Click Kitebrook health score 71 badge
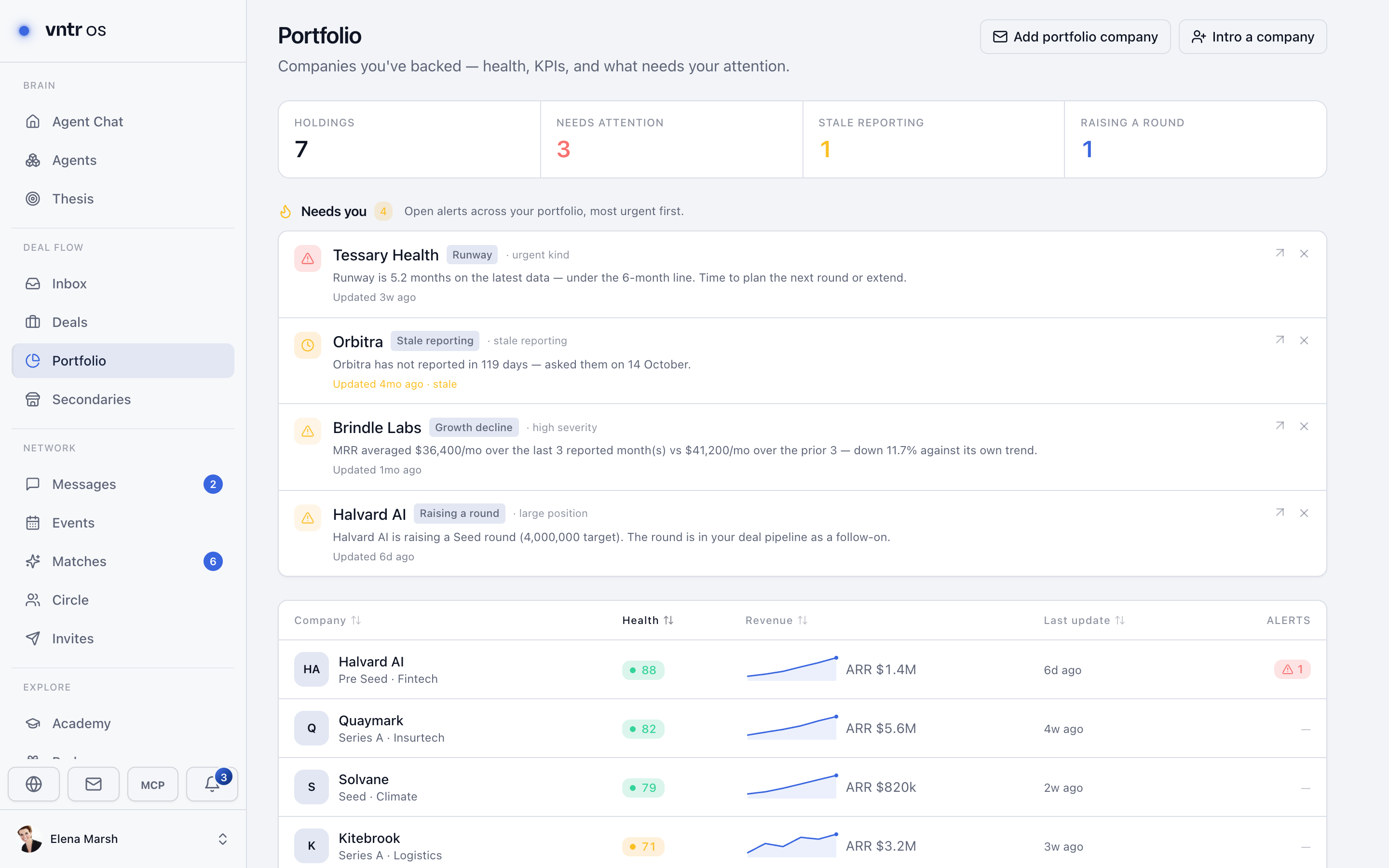Image resolution: width=1389 pixels, height=868 pixels. [643, 846]
